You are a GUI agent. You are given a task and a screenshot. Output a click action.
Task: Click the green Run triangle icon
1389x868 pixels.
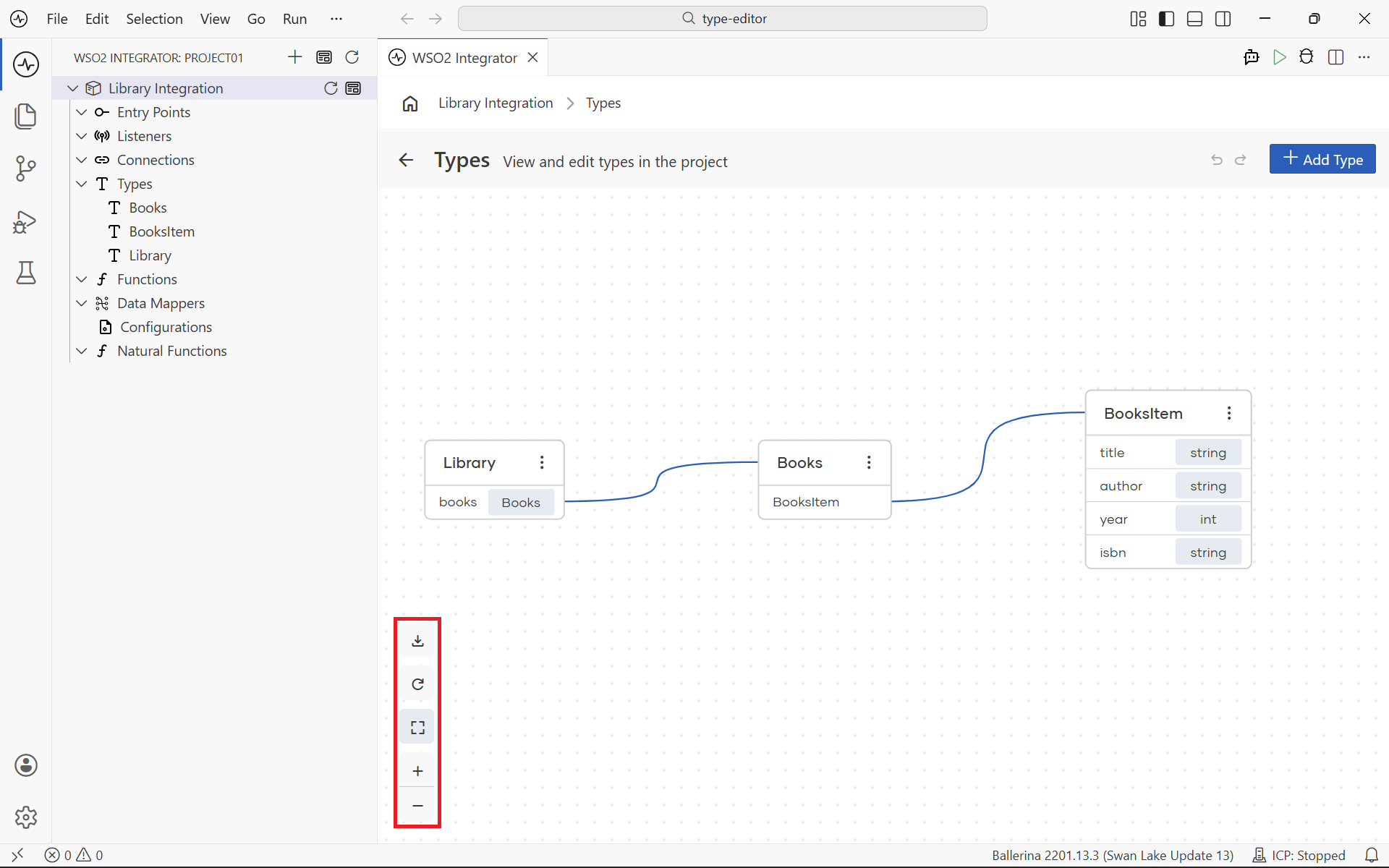click(1280, 57)
